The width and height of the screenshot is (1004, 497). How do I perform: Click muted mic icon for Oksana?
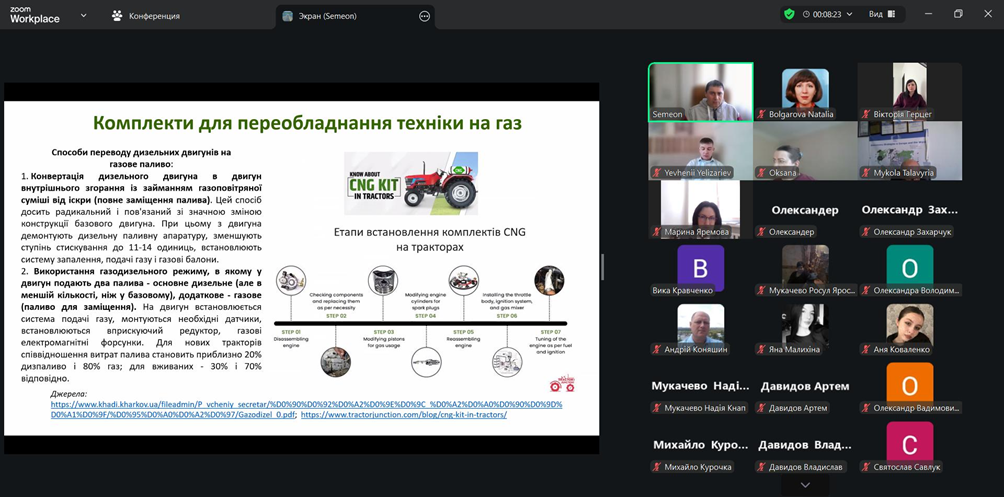pyautogui.click(x=762, y=173)
